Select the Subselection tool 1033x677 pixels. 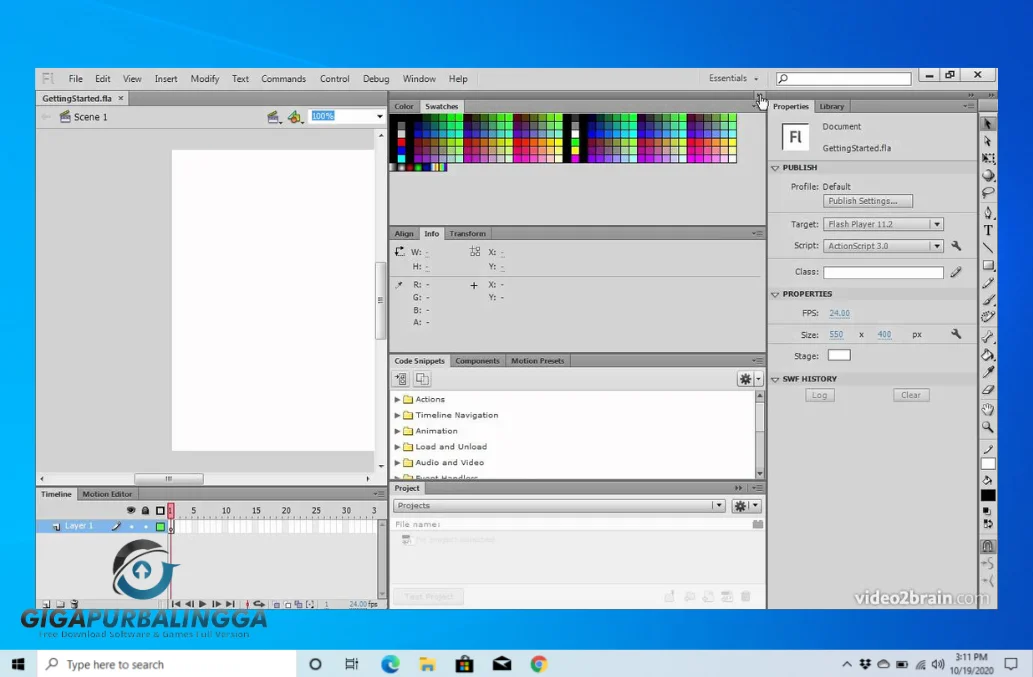coord(988,141)
